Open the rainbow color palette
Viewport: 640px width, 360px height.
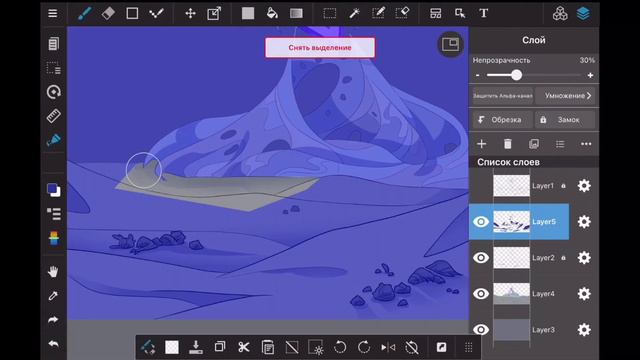click(x=53, y=238)
